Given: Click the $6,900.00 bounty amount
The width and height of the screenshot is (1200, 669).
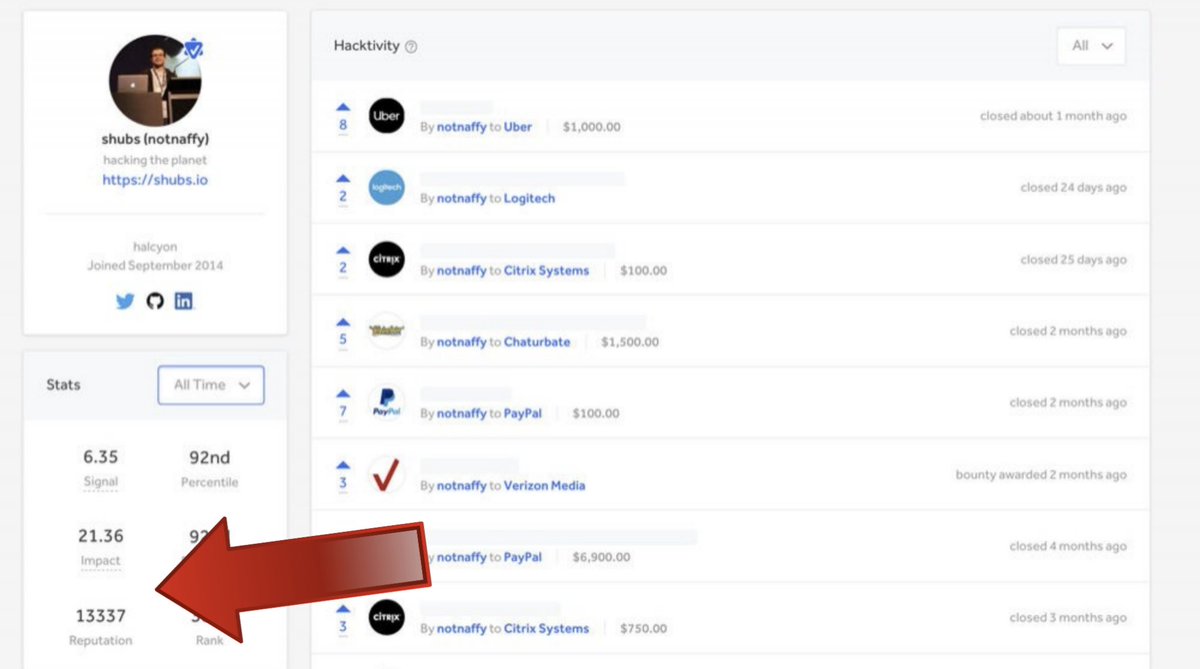Looking at the screenshot, I should coord(602,557).
